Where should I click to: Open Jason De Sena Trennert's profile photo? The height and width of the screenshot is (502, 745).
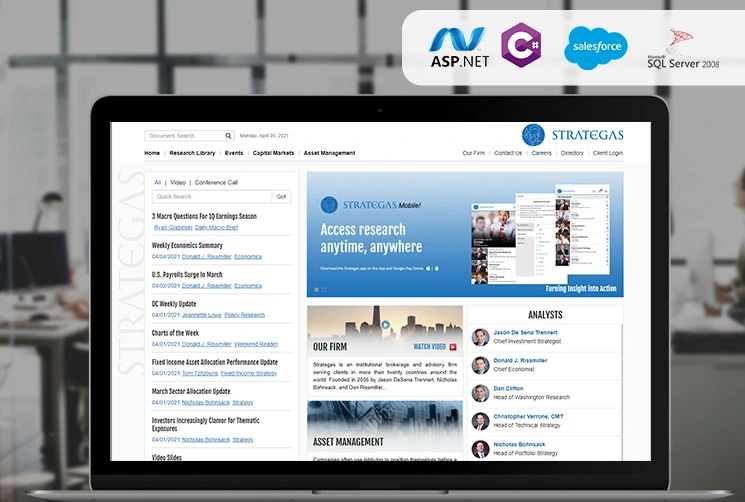coord(481,337)
